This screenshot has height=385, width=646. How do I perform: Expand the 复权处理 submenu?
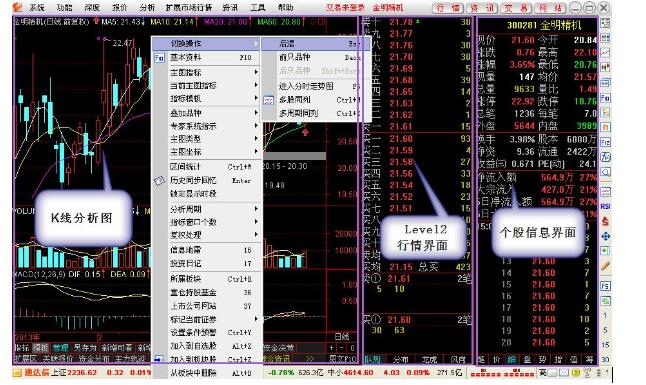(206, 235)
